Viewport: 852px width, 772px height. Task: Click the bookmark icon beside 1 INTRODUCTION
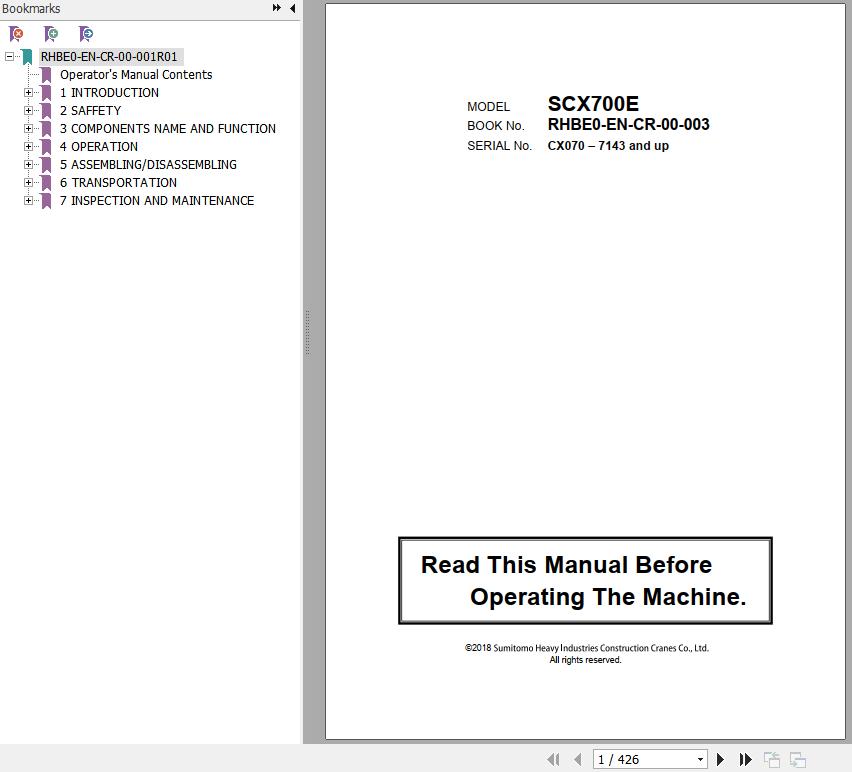46,93
